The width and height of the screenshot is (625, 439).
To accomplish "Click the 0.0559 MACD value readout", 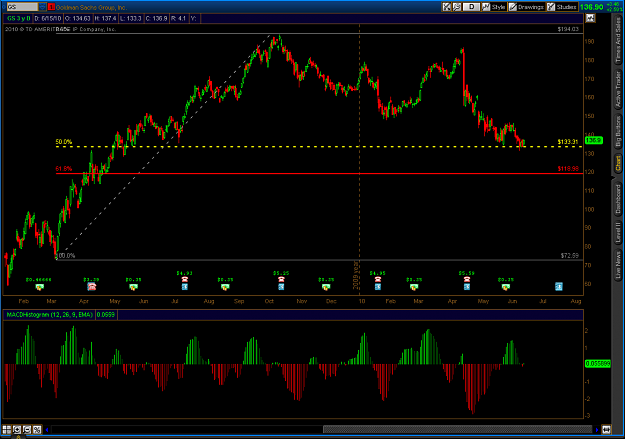I will point(106,315).
